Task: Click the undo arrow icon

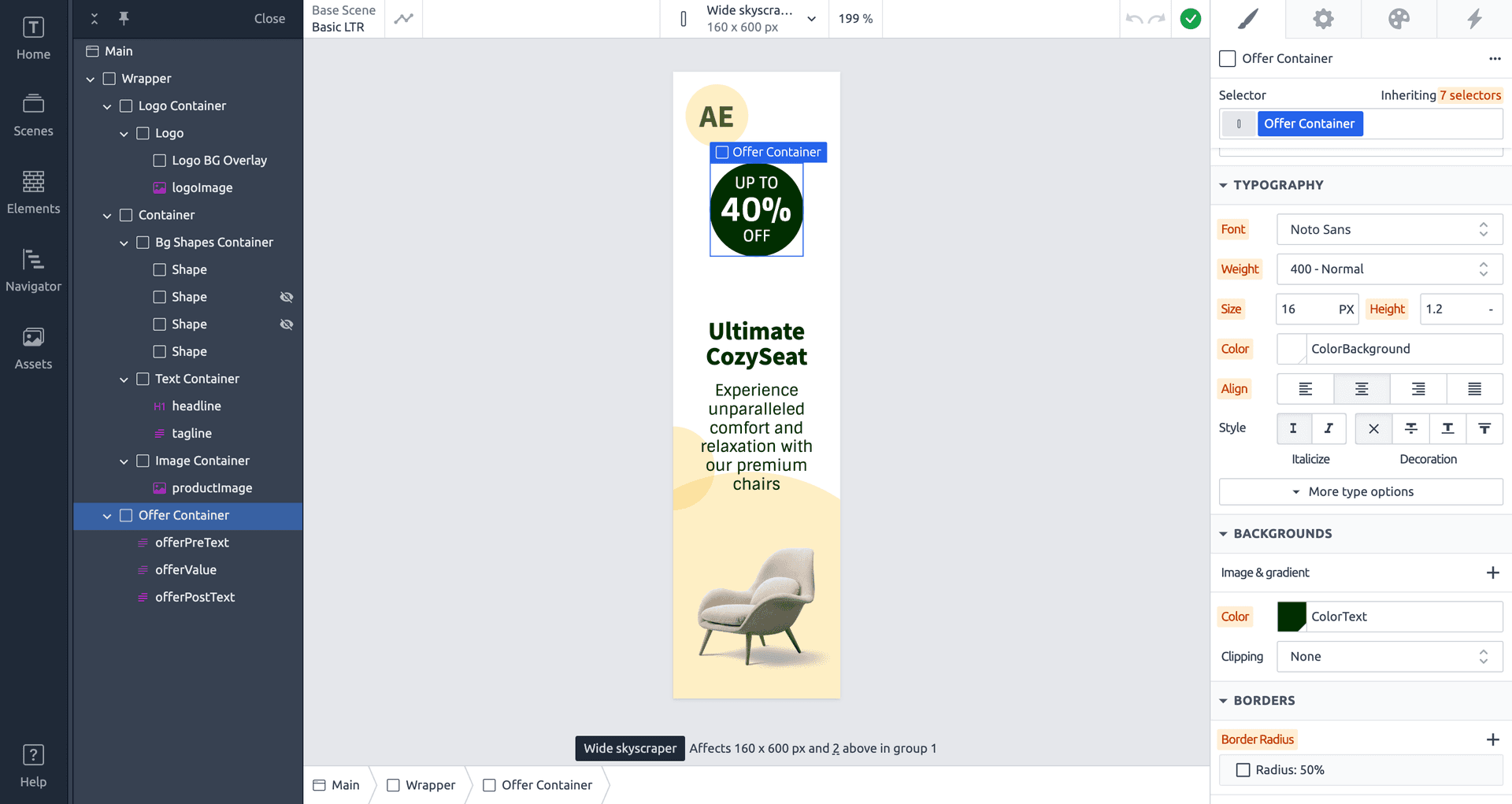Action: pos(1134,18)
